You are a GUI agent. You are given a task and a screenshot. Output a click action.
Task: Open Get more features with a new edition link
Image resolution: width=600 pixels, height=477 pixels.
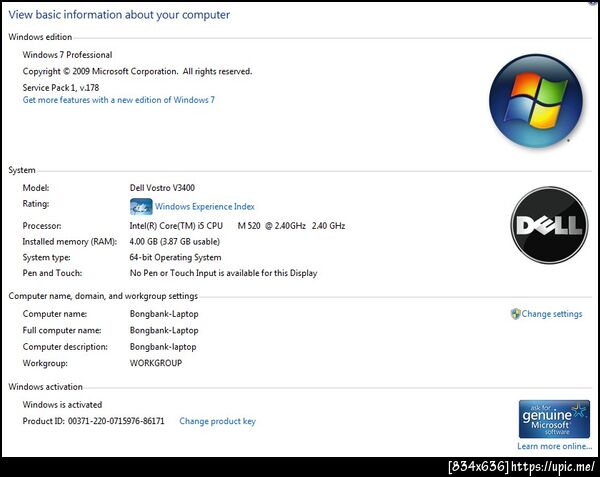coord(119,100)
